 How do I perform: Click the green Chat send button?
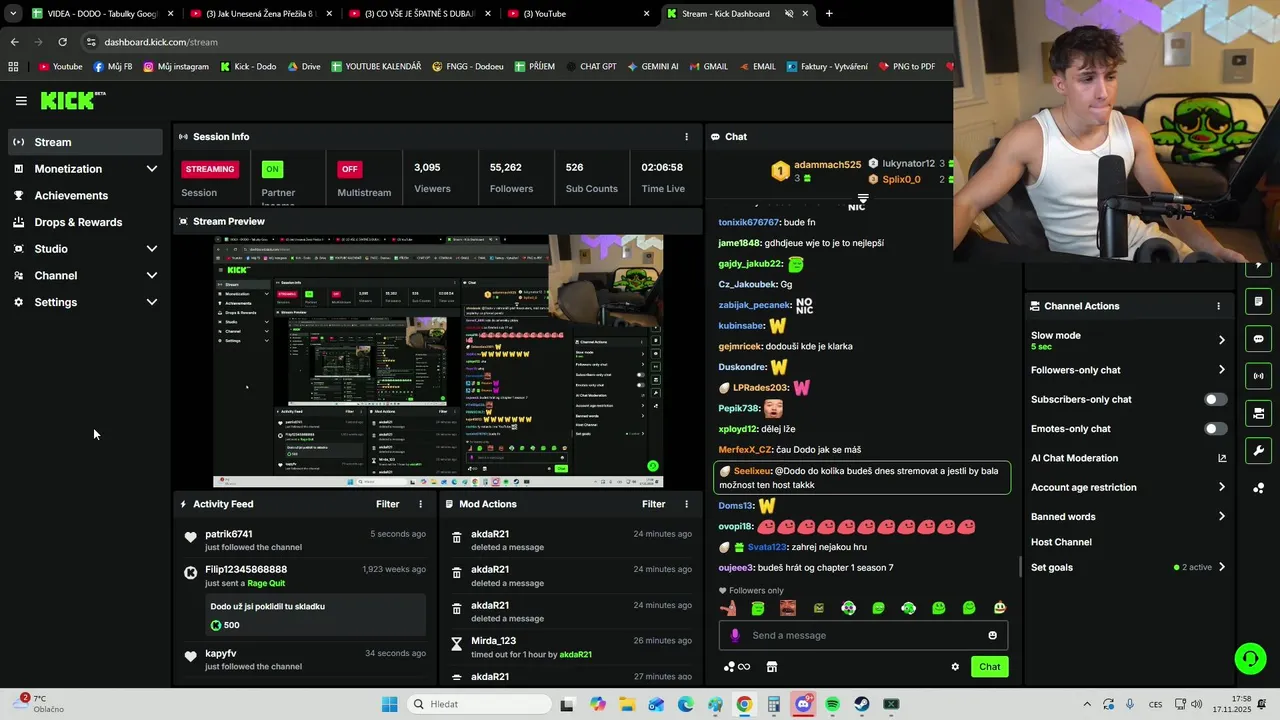coord(989,667)
